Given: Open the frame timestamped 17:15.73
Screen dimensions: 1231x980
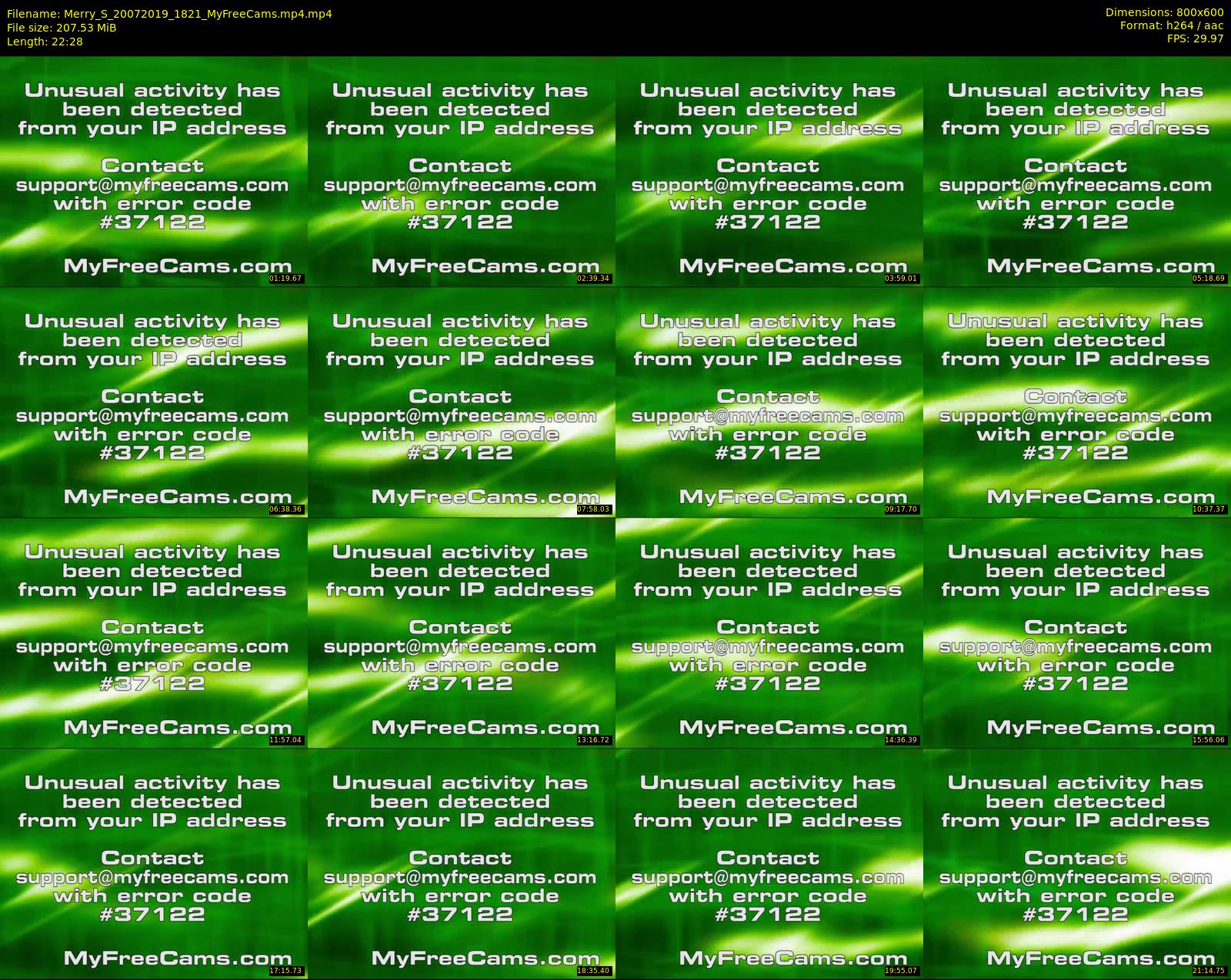Looking at the screenshot, I should pyautogui.click(x=154, y=864).
